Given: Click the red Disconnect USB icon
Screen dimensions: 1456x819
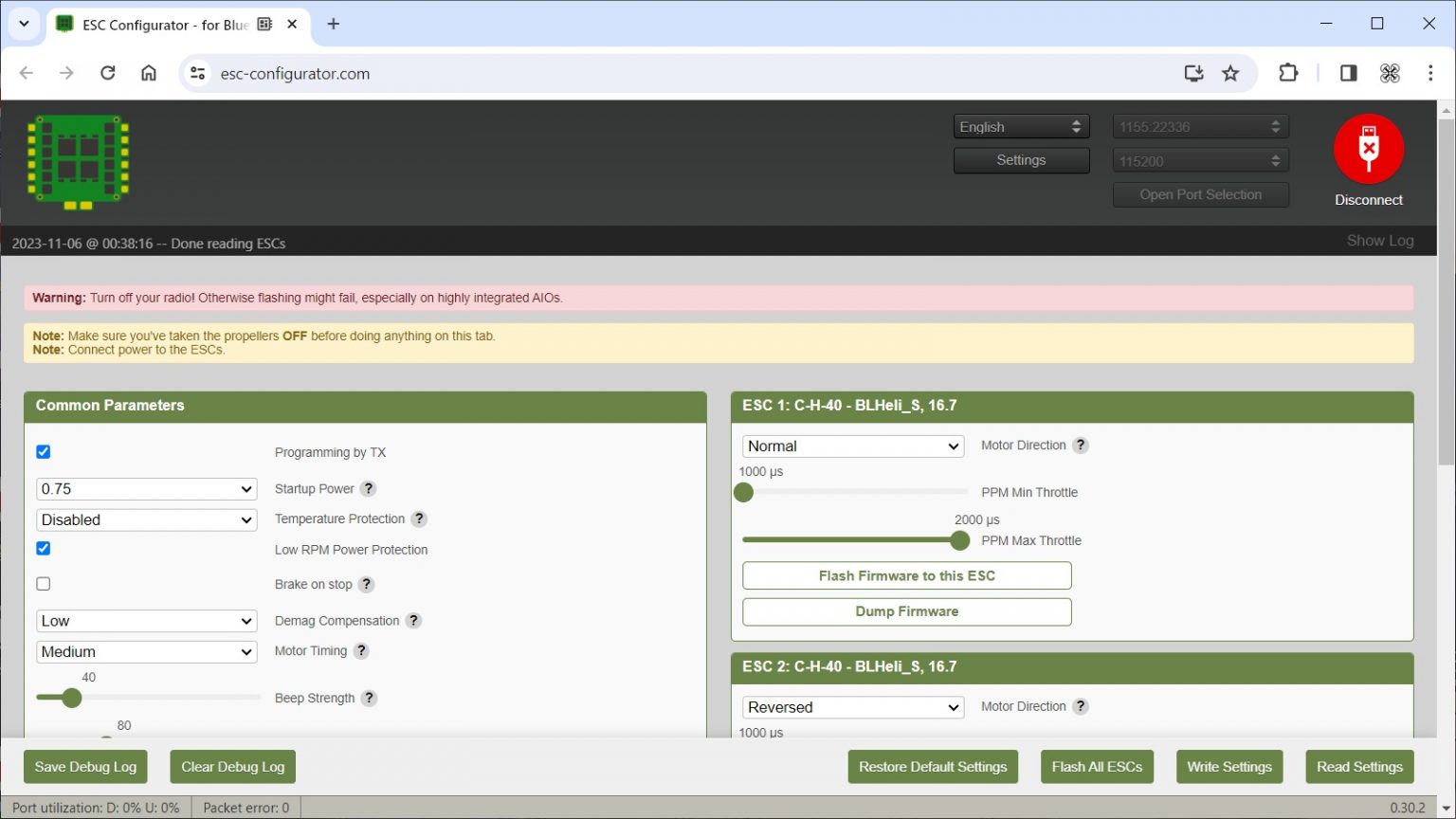Looking at the screenshot, I should 1368,149.
